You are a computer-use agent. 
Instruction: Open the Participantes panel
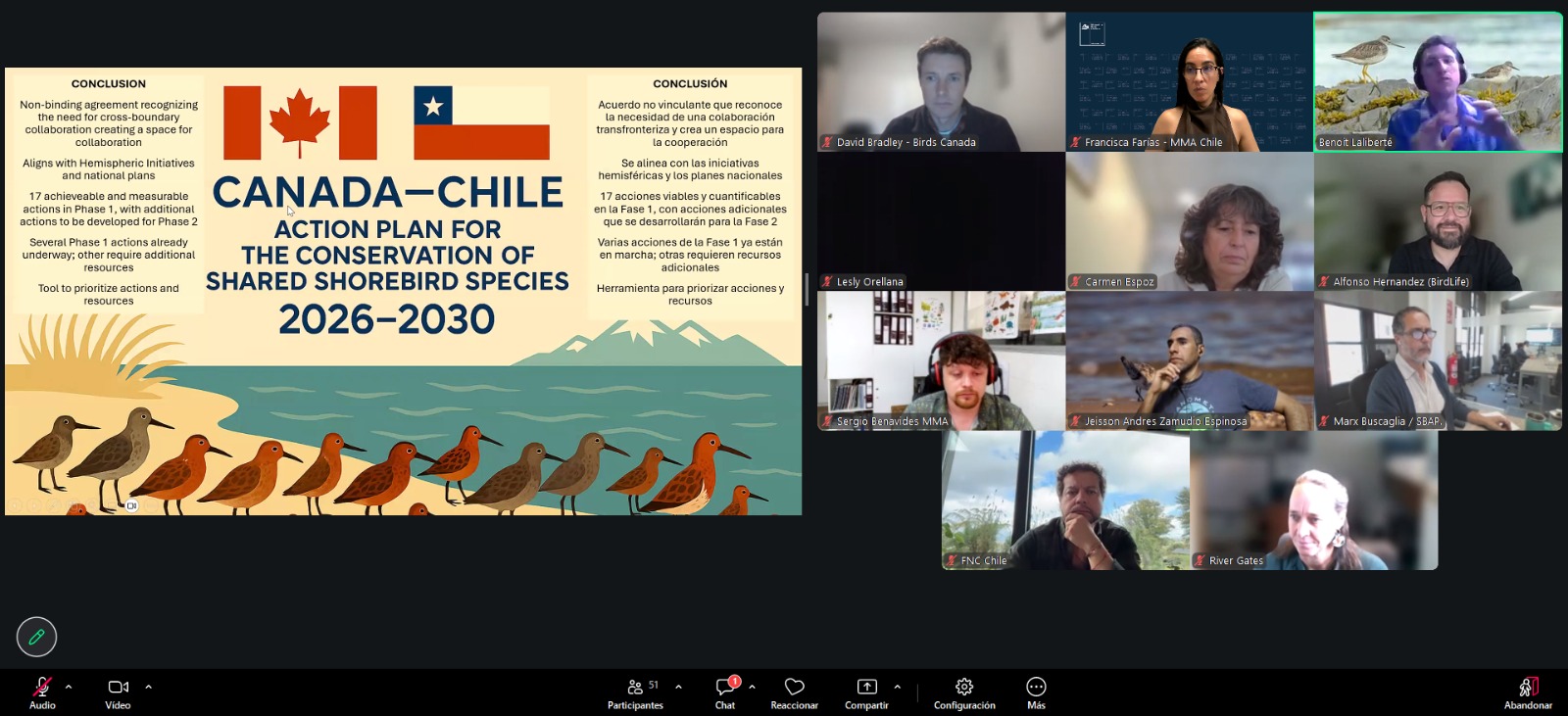click(635, 692)
